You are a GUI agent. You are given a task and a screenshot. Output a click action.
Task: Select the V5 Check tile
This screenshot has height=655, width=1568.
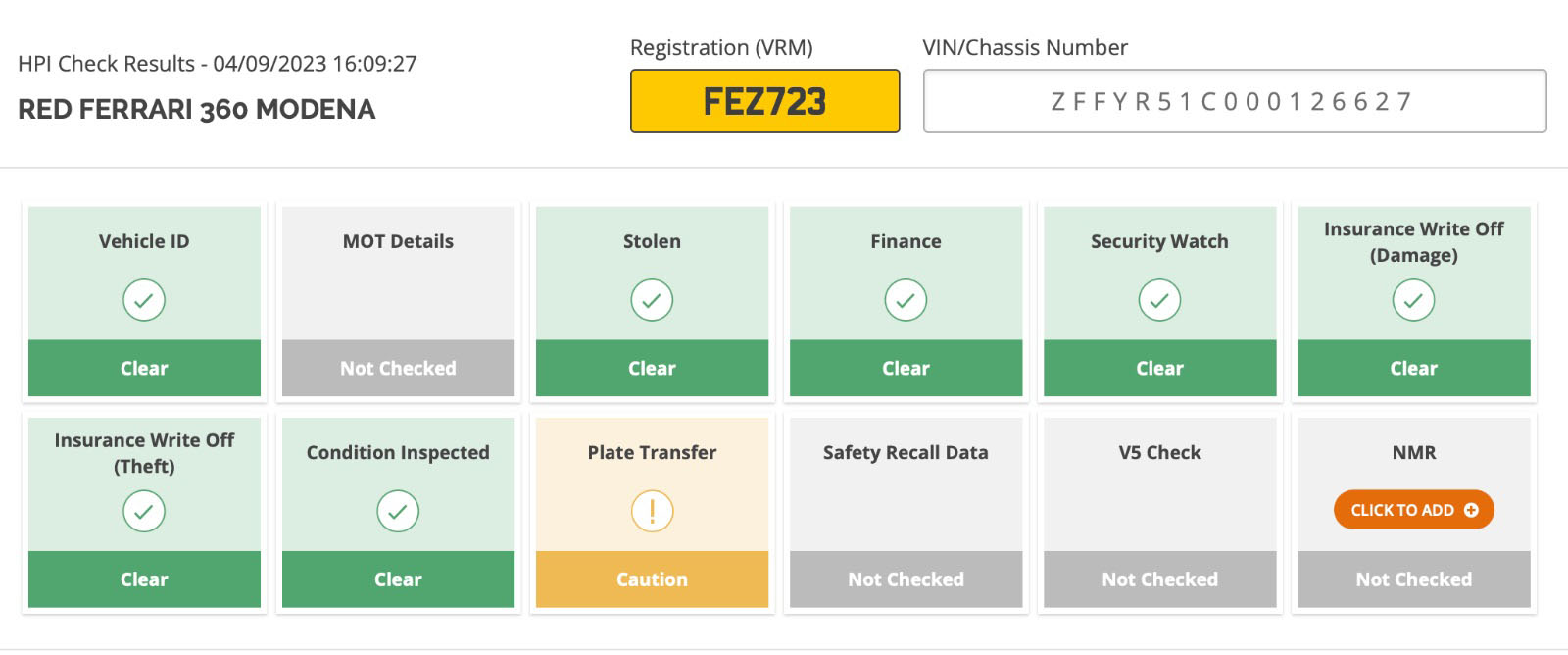coord(1159,513)
